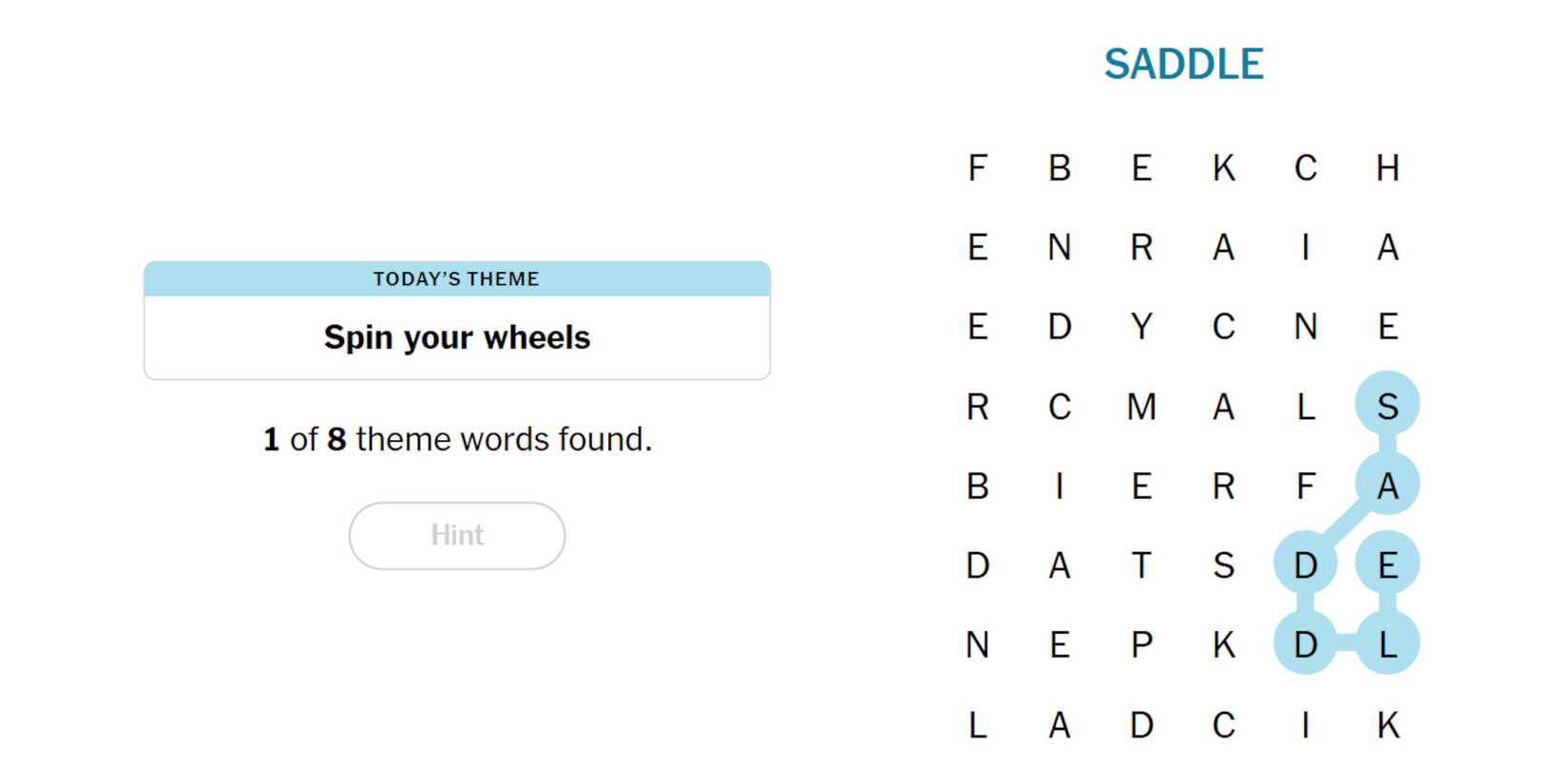Image resolution: width=1568 pixels, height=784 pixels.
Task: Tap the letter R between E and F
Action: click(1224, 486)
